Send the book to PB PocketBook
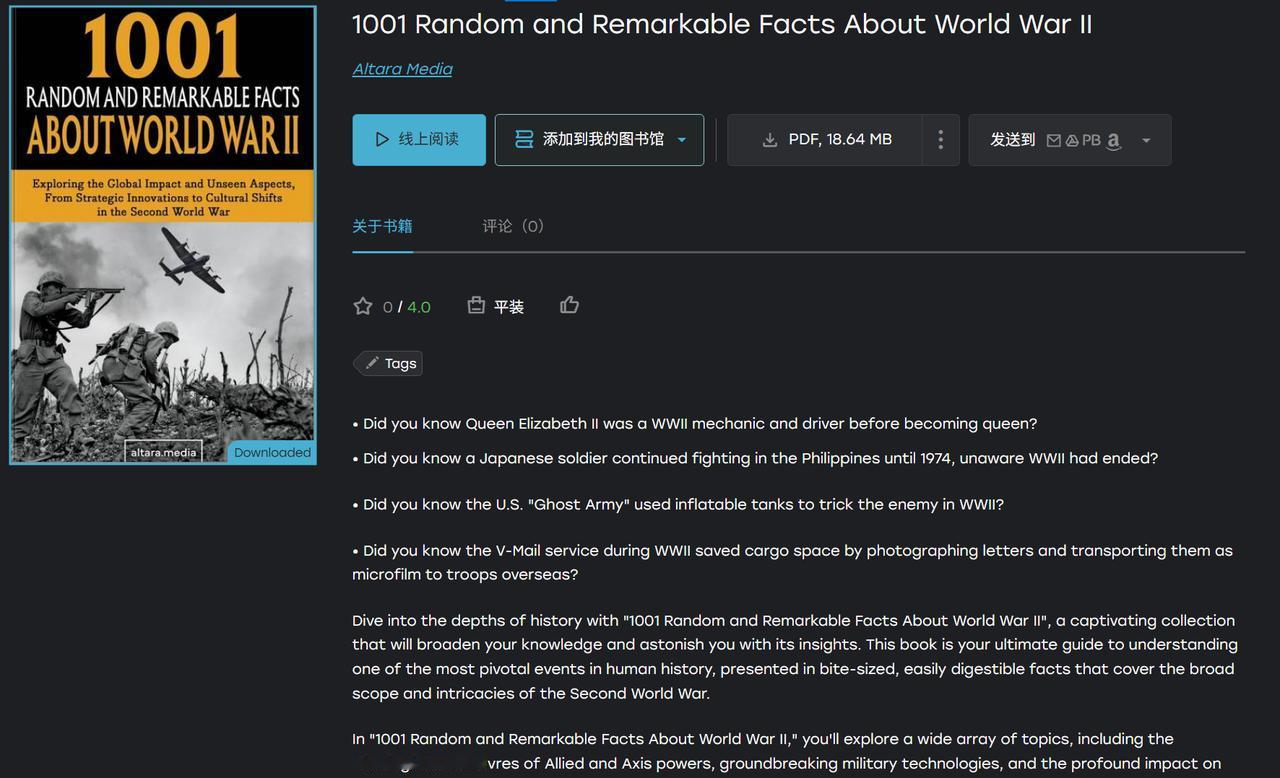This screenshot has height=778, width=1280. (1091, 141)
